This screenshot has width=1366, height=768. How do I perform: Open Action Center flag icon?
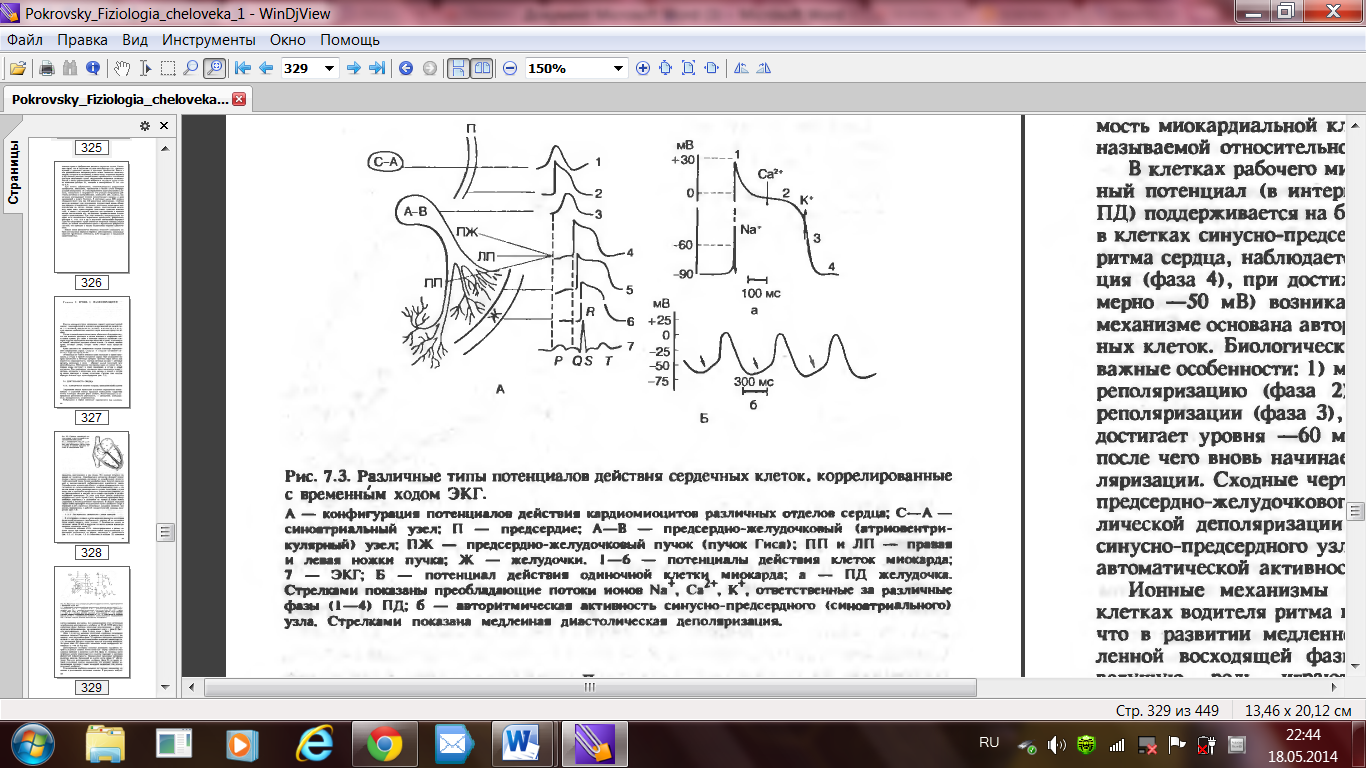pyautogui.click(x=1178, y=745)
